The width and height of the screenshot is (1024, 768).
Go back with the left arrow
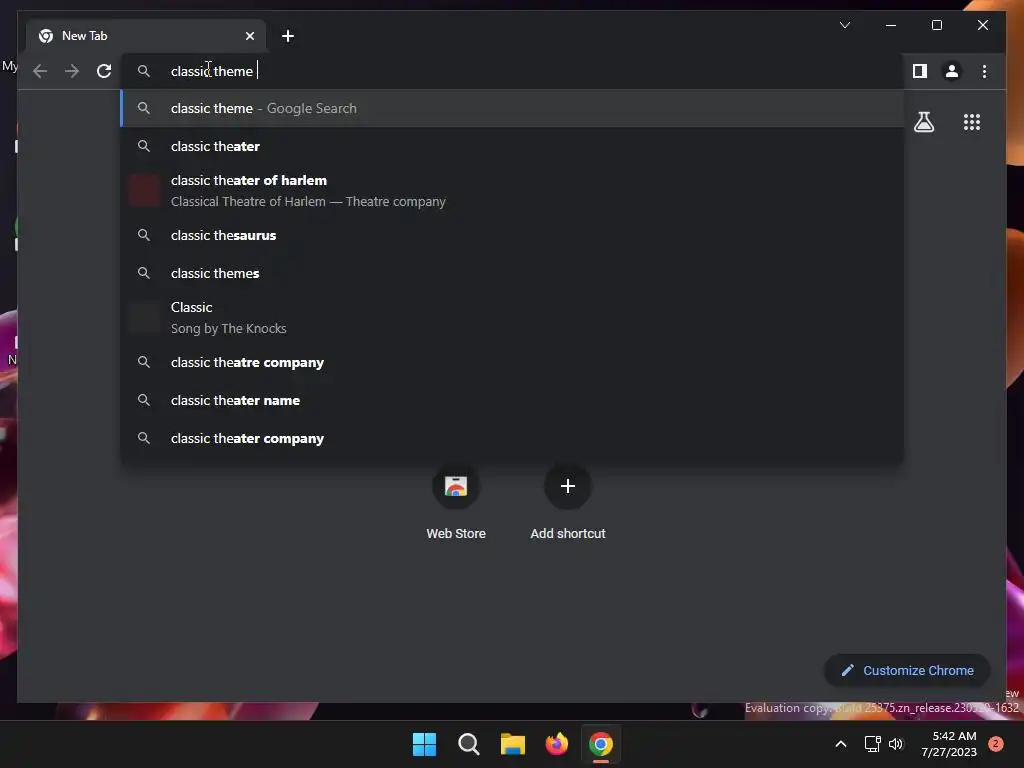tap(40, 71)
